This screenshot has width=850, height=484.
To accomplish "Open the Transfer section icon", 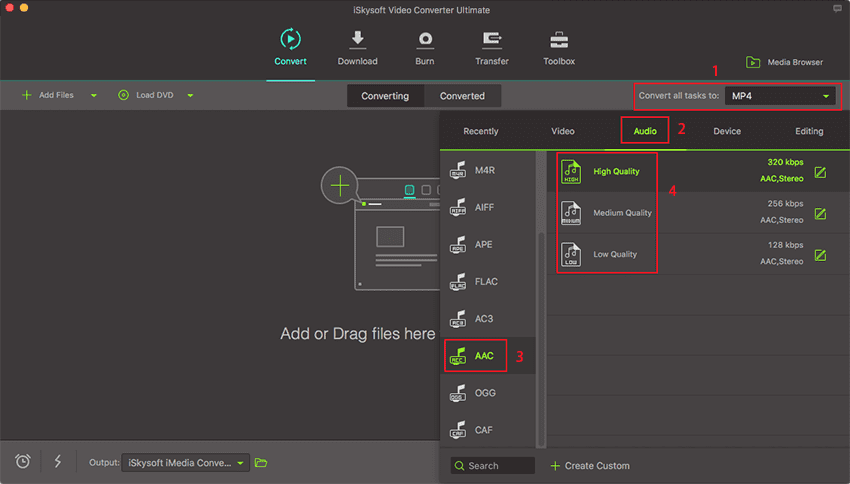I will pos(492,40).
